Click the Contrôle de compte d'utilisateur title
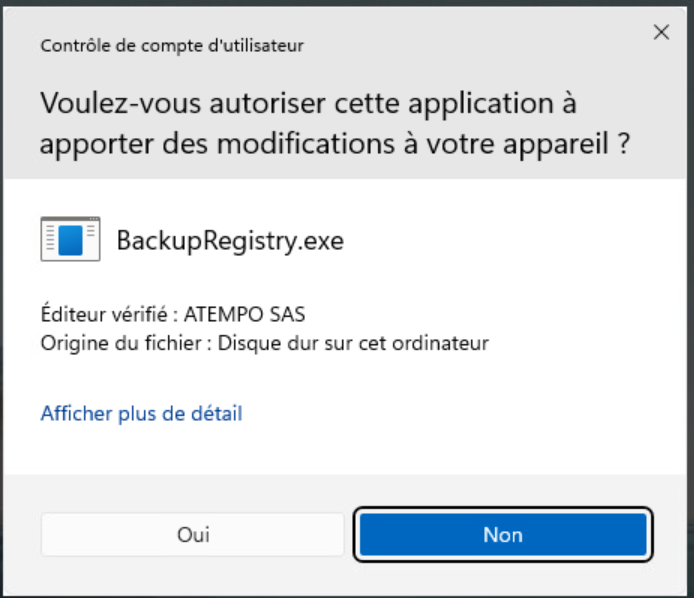Screen dimensions: 694x598 pos(172,45)
